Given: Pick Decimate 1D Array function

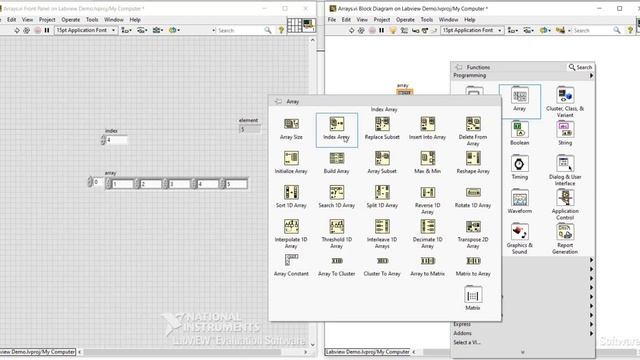Looking at the screenshot, I should (x=427, y=234).
